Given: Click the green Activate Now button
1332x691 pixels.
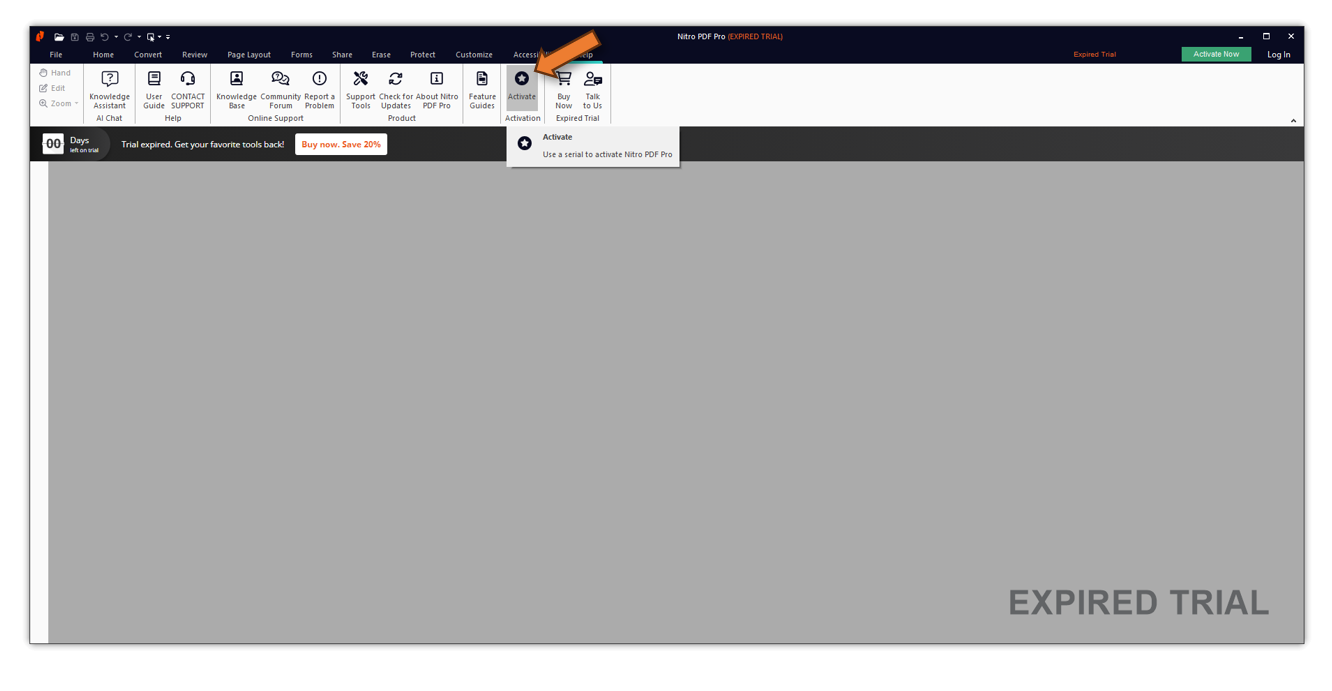Looking at the screenshot, I should coord(1216,54).
